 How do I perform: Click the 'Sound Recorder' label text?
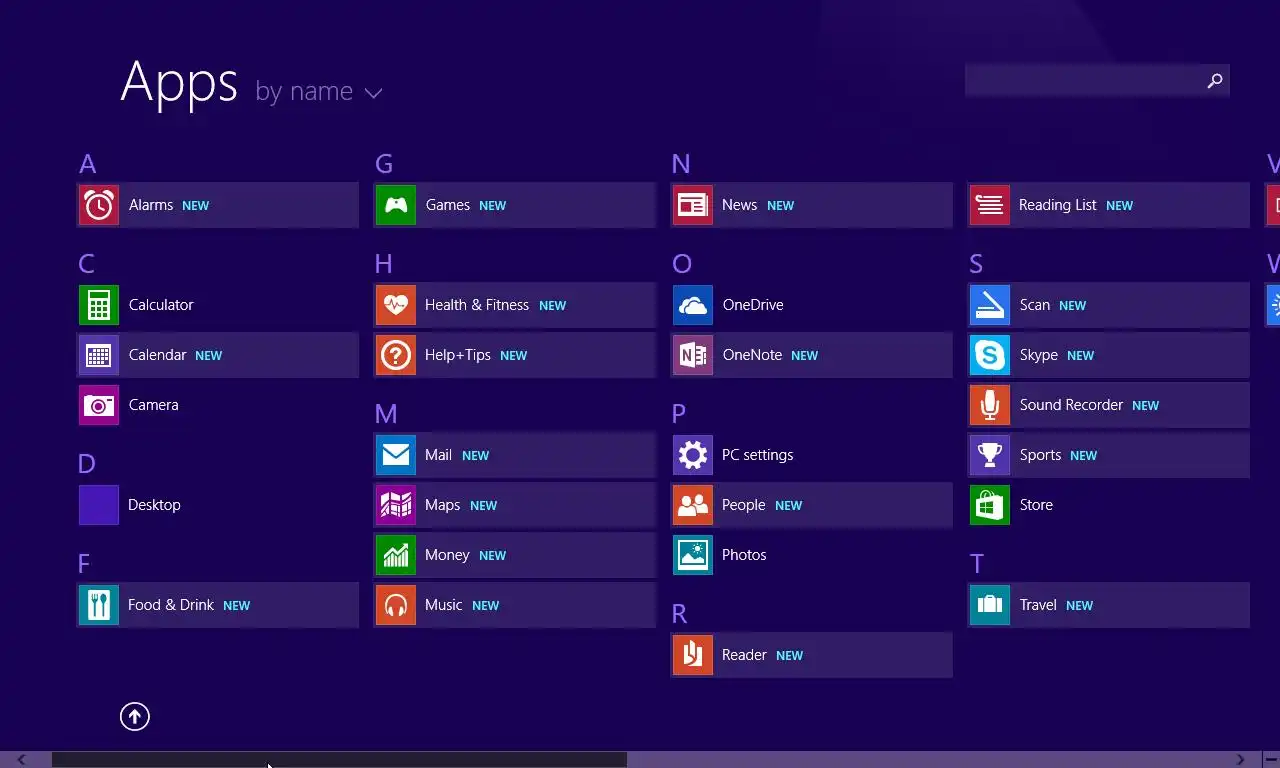(x=1071, y=405)
